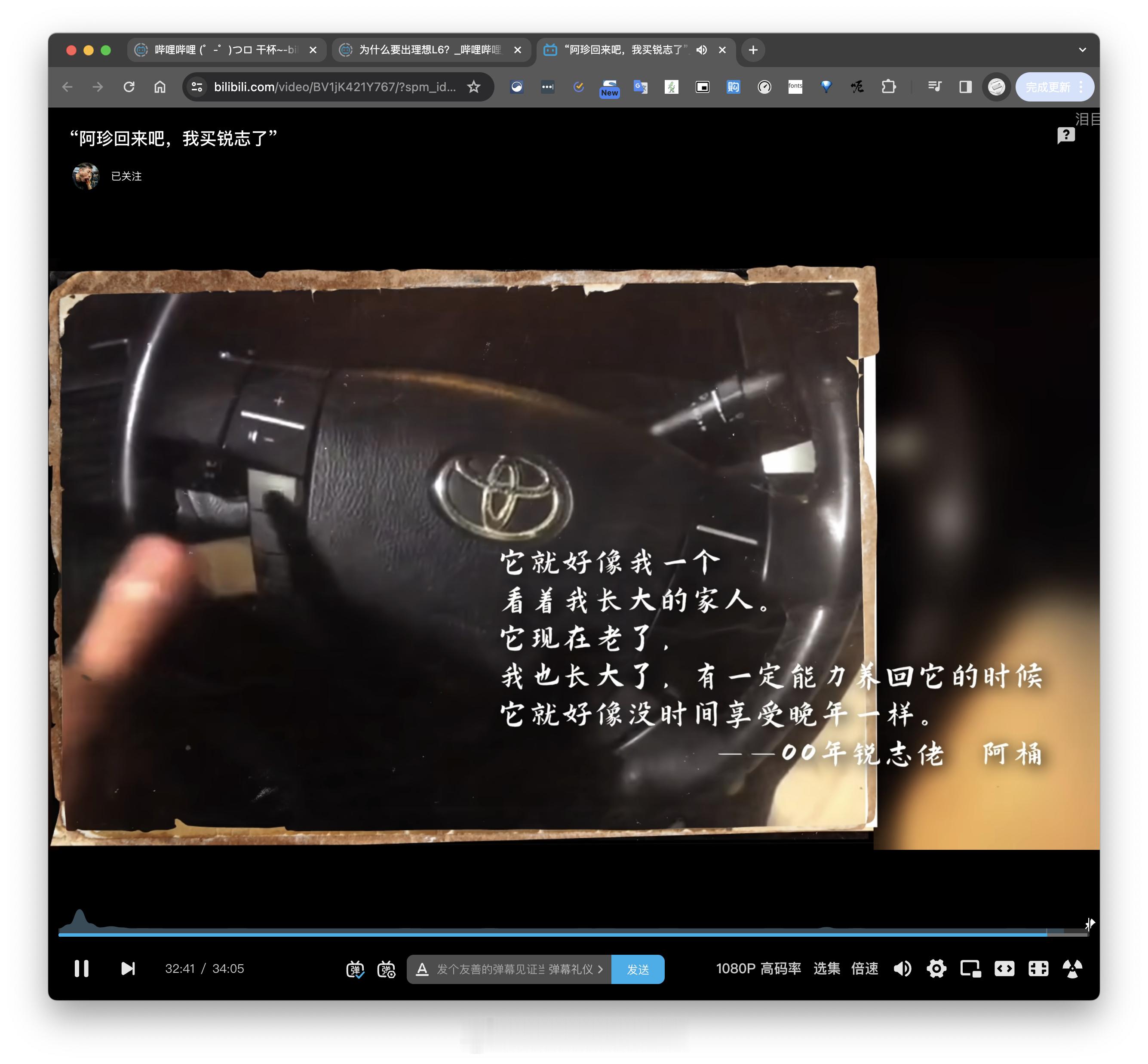This screenshot has width=1148, height=1064.
Task: Toggle web fullscreen mode
Action: pyautogui.click(x=1038, y=969)
